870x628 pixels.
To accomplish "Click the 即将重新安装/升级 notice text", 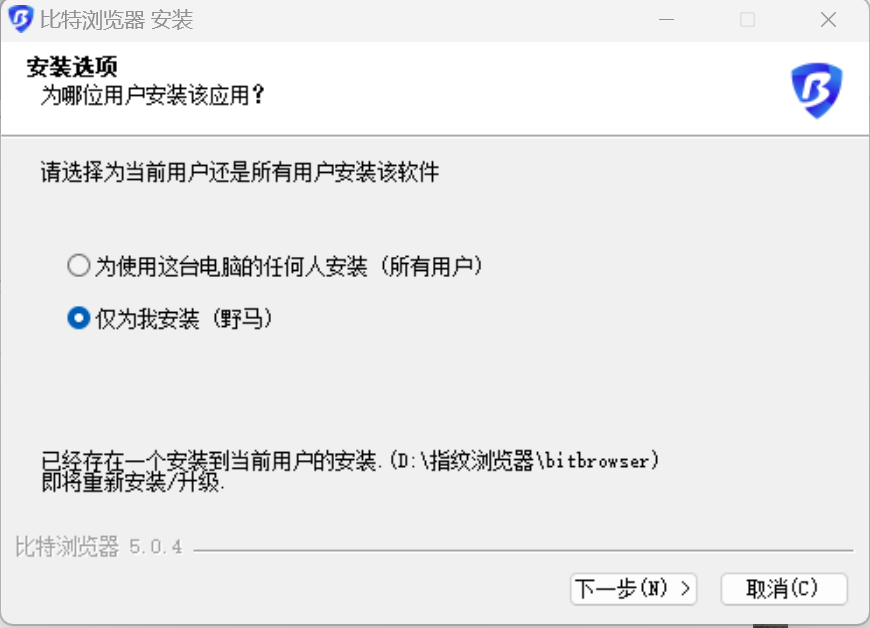I will 133,482.
